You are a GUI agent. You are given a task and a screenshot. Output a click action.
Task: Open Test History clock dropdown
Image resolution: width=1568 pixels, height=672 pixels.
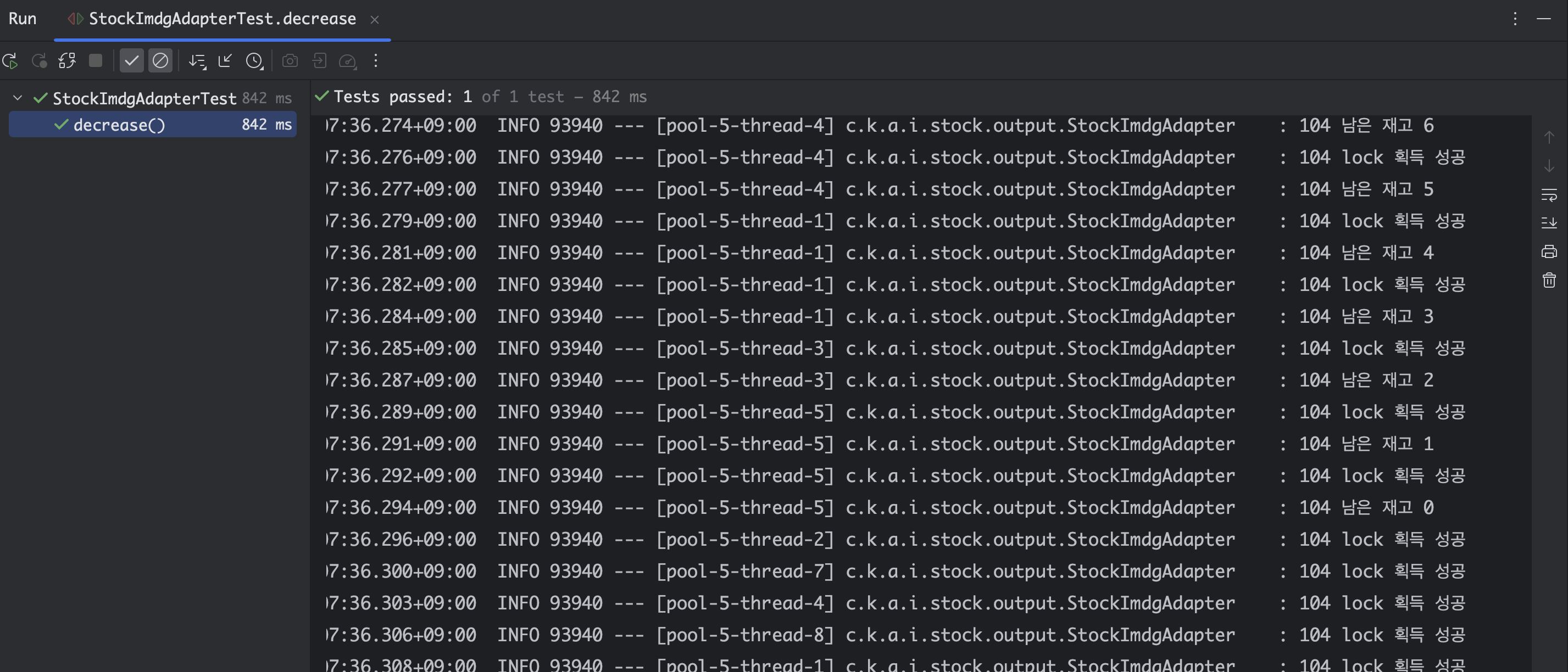(254, 61)
